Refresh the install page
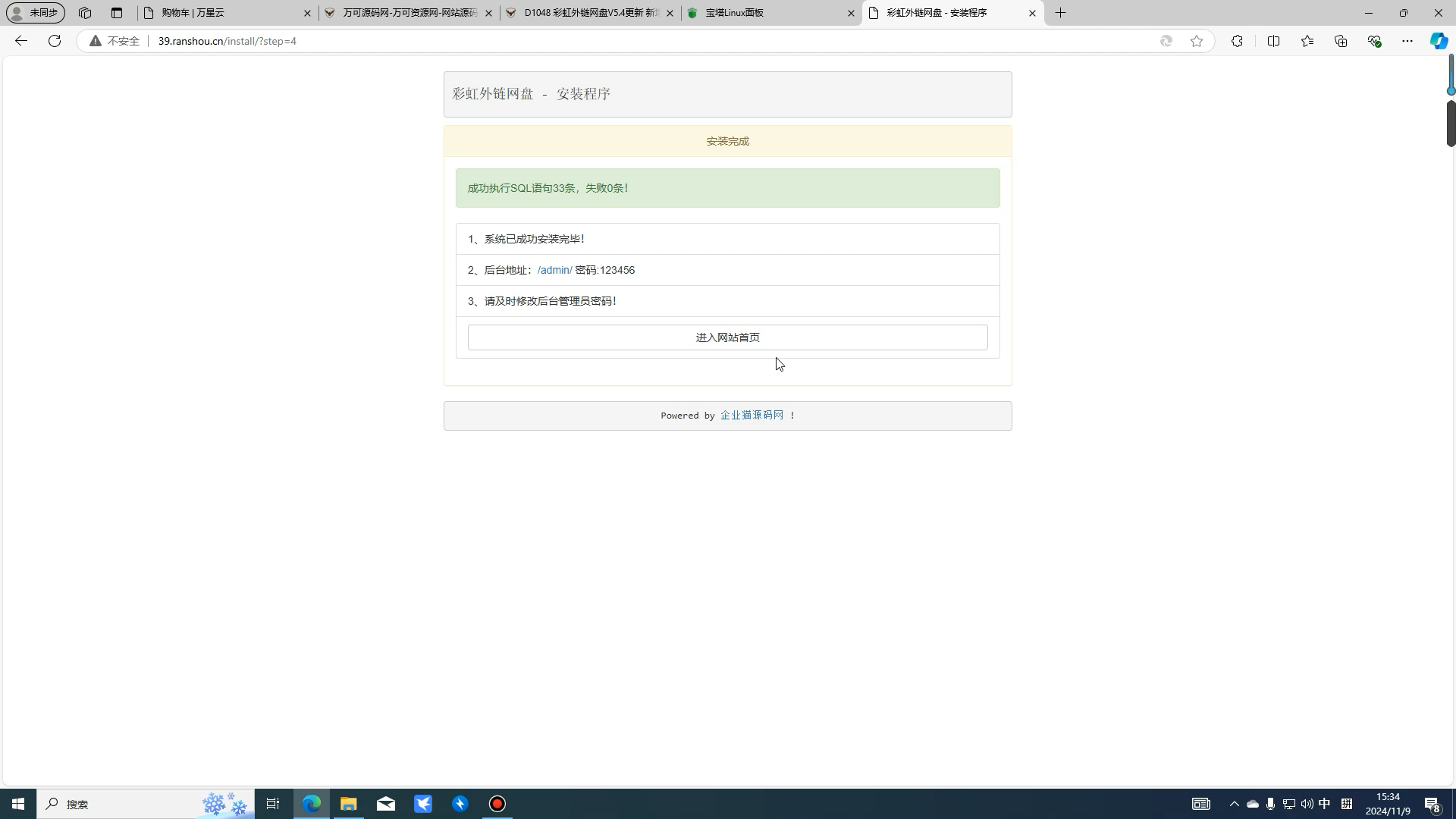 point(54,41)
